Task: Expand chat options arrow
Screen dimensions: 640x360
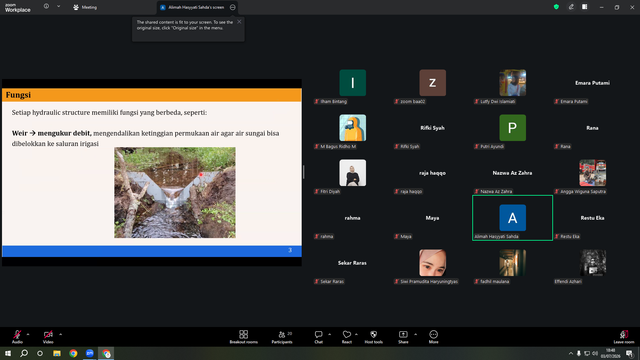Action: tap(329, 334)
